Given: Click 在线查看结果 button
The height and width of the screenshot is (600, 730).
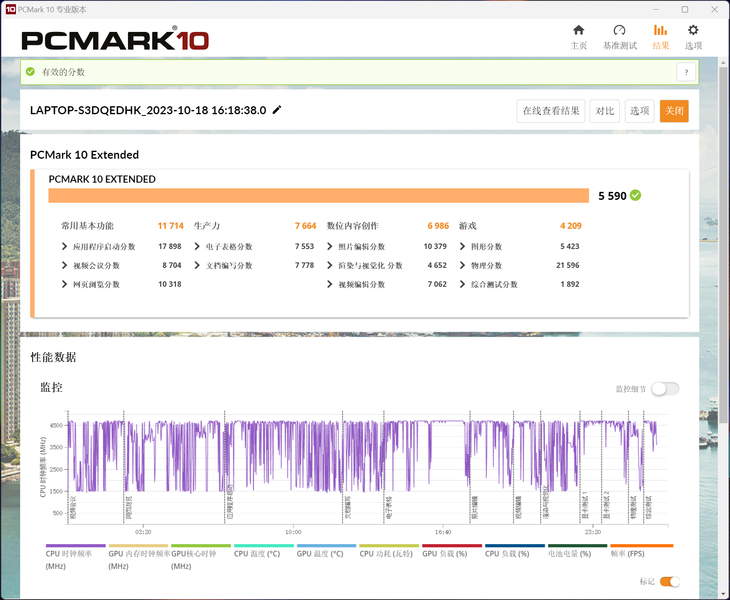Looking at the screenshot, I should click(551, 111).
